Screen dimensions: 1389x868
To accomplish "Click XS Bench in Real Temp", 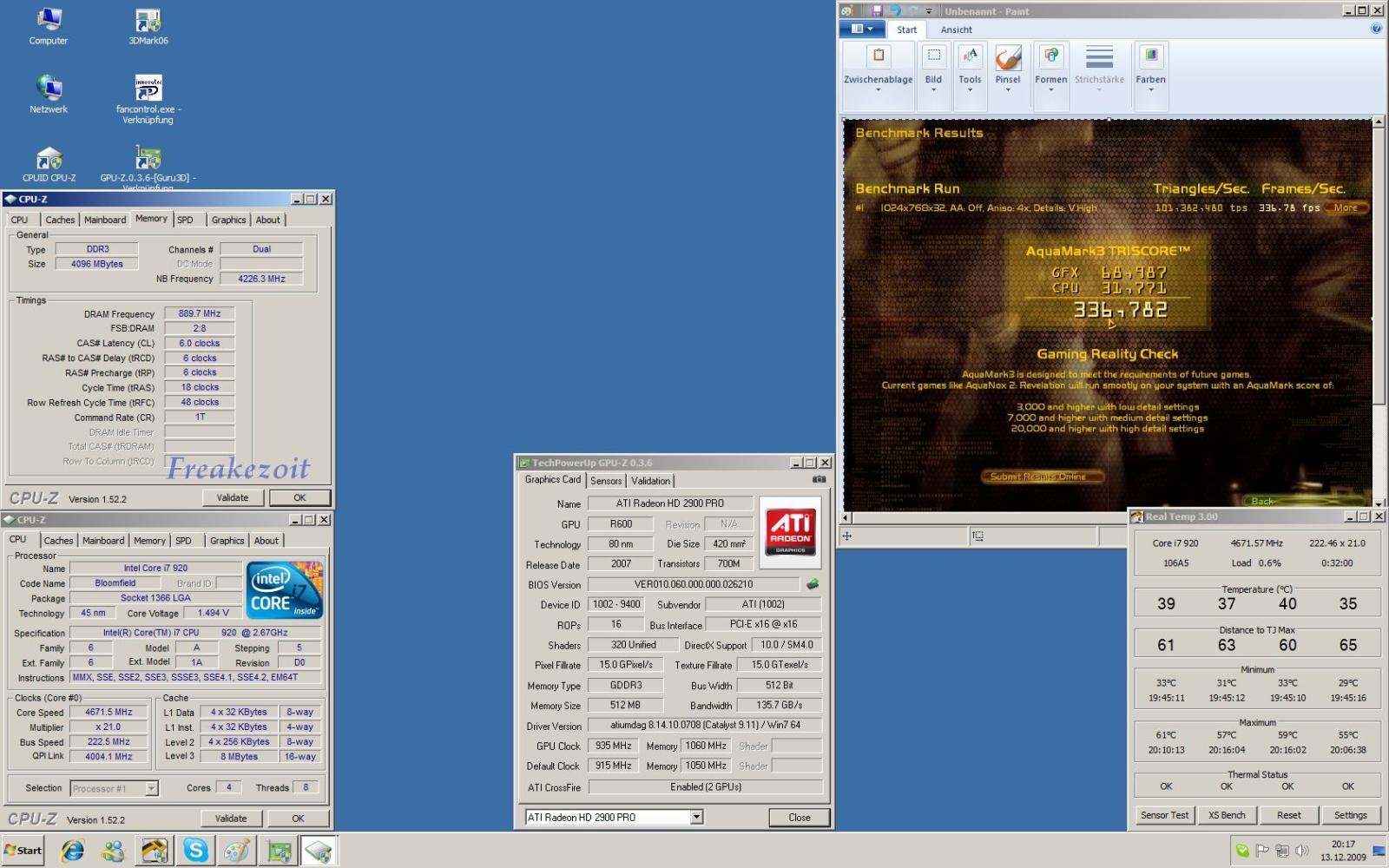I will click(x=1227, y=815).
